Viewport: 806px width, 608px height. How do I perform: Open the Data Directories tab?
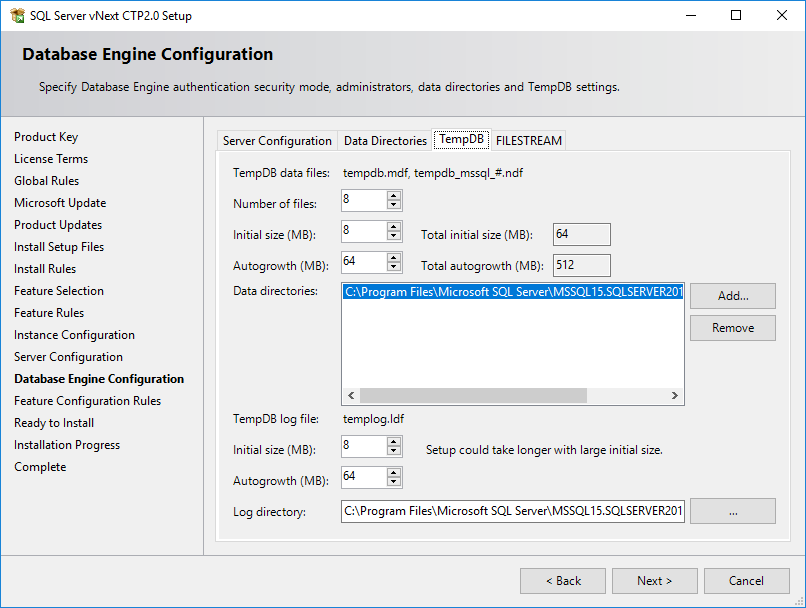pyautogui.click(x=385, y=140)
